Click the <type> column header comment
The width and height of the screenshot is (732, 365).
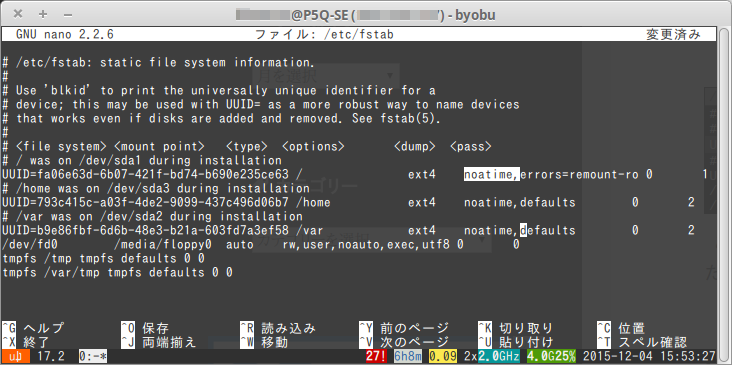click(x=247, y=147)
